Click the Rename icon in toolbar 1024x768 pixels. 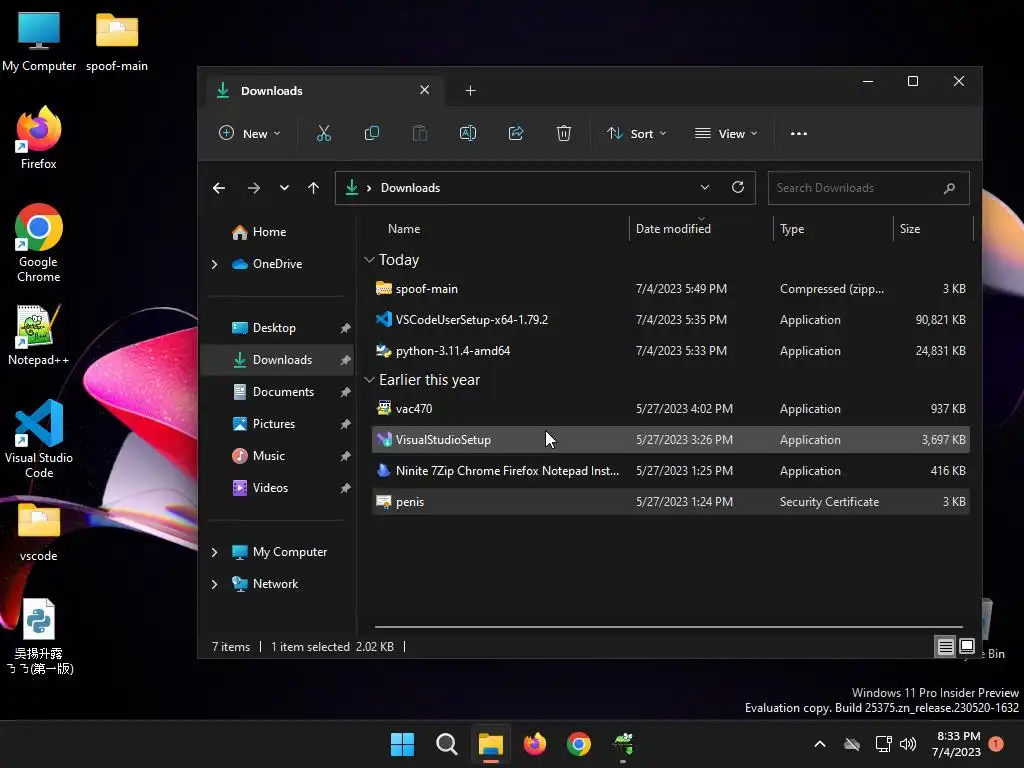[468, 133]
